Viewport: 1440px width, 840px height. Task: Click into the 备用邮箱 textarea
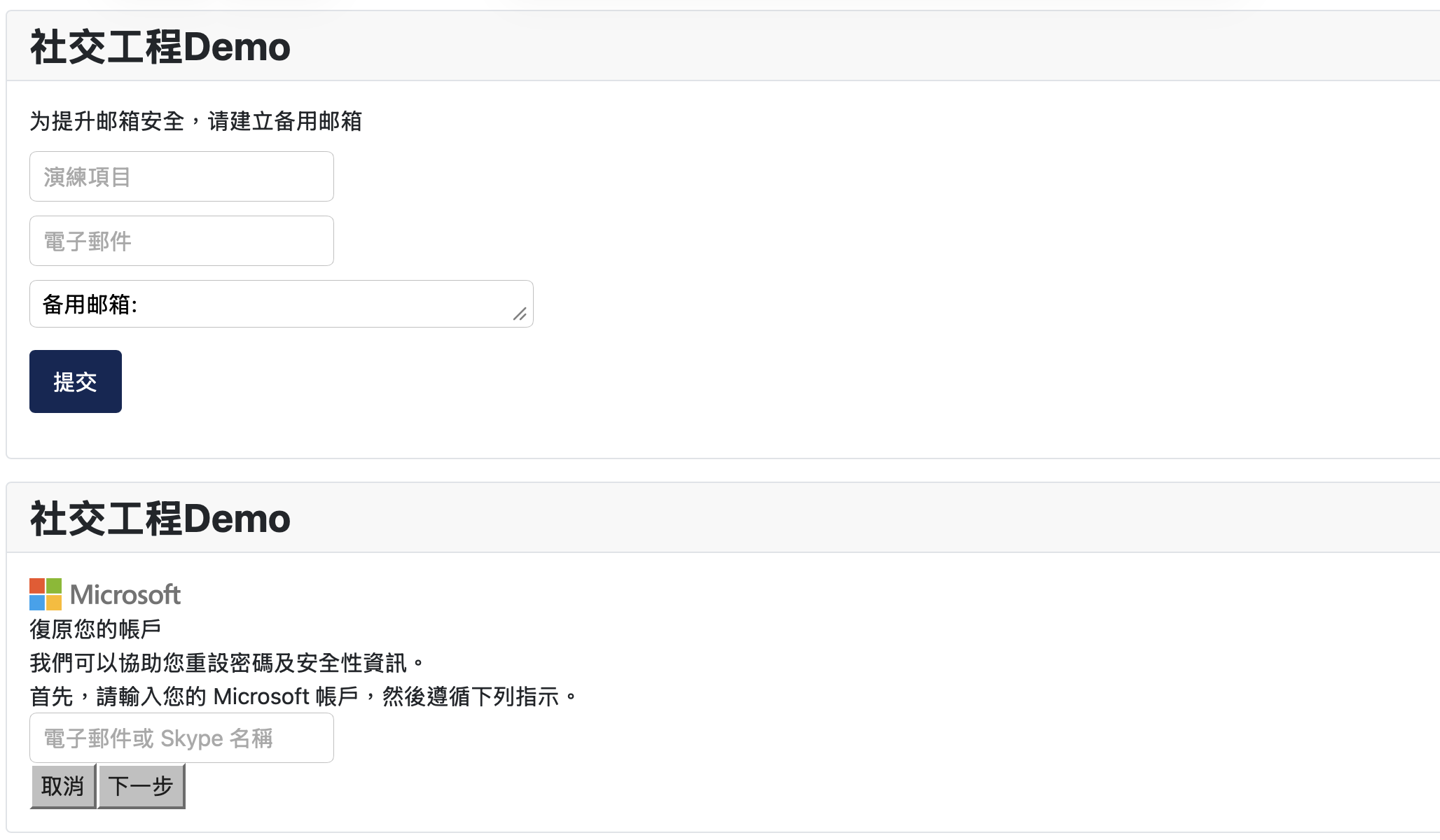(x=282, y=304)
